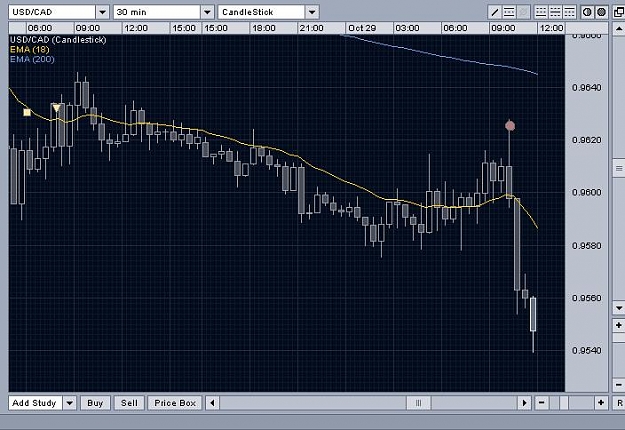Click the 03:00 time axis label
This screenshot has height=430, width=625.
[407, 28]
